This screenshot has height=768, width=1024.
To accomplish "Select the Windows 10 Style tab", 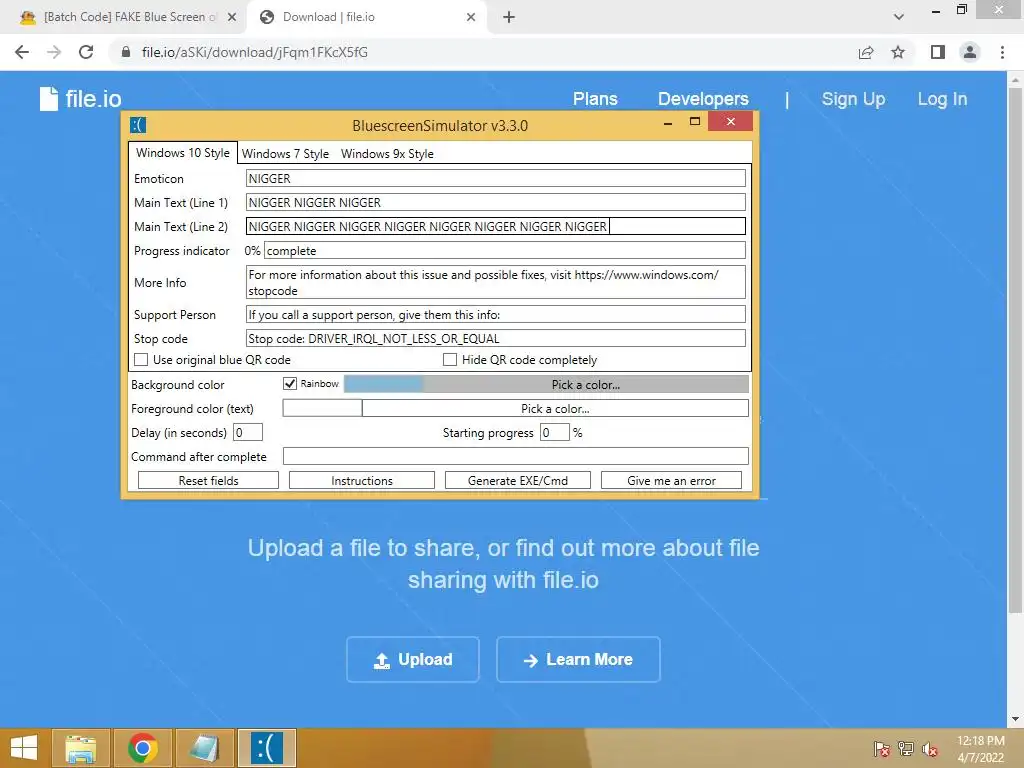I will 183,153.
